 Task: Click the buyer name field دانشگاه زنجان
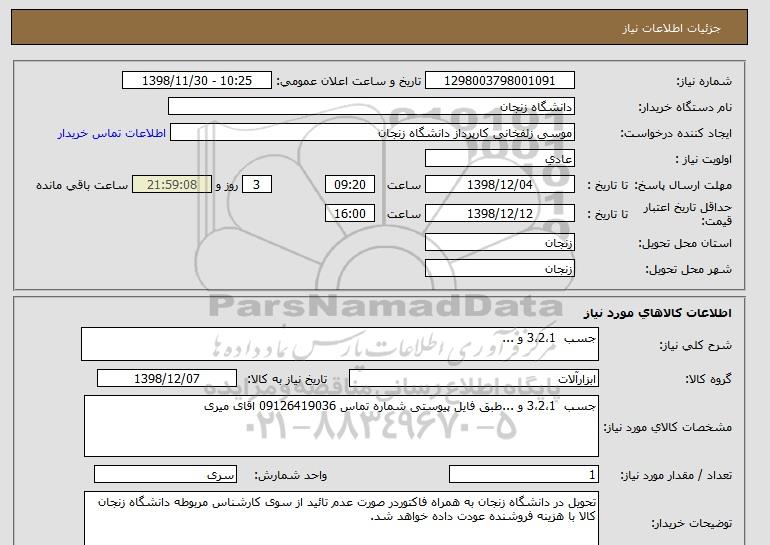pos(371,107)
